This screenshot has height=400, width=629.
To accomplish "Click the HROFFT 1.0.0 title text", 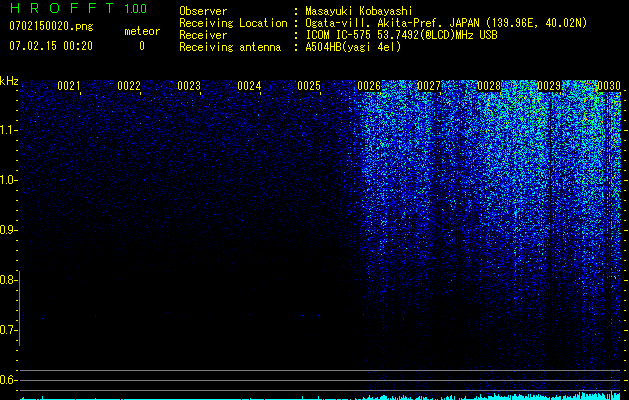I will [78, 8].
